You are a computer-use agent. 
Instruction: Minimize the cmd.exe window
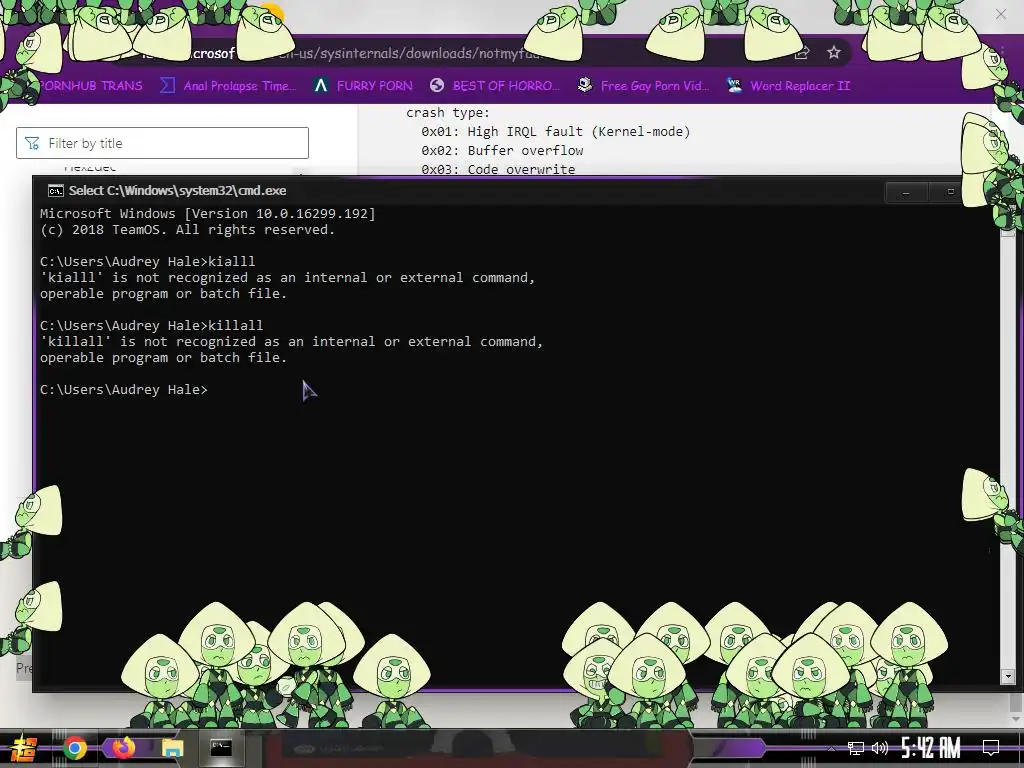click(906, 192)
